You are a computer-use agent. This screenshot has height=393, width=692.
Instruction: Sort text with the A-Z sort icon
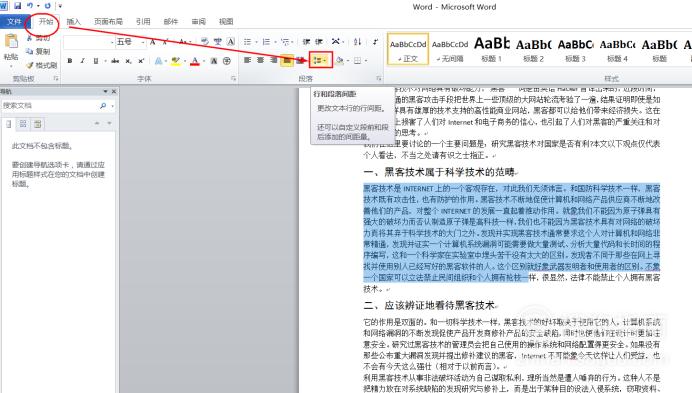357,42
